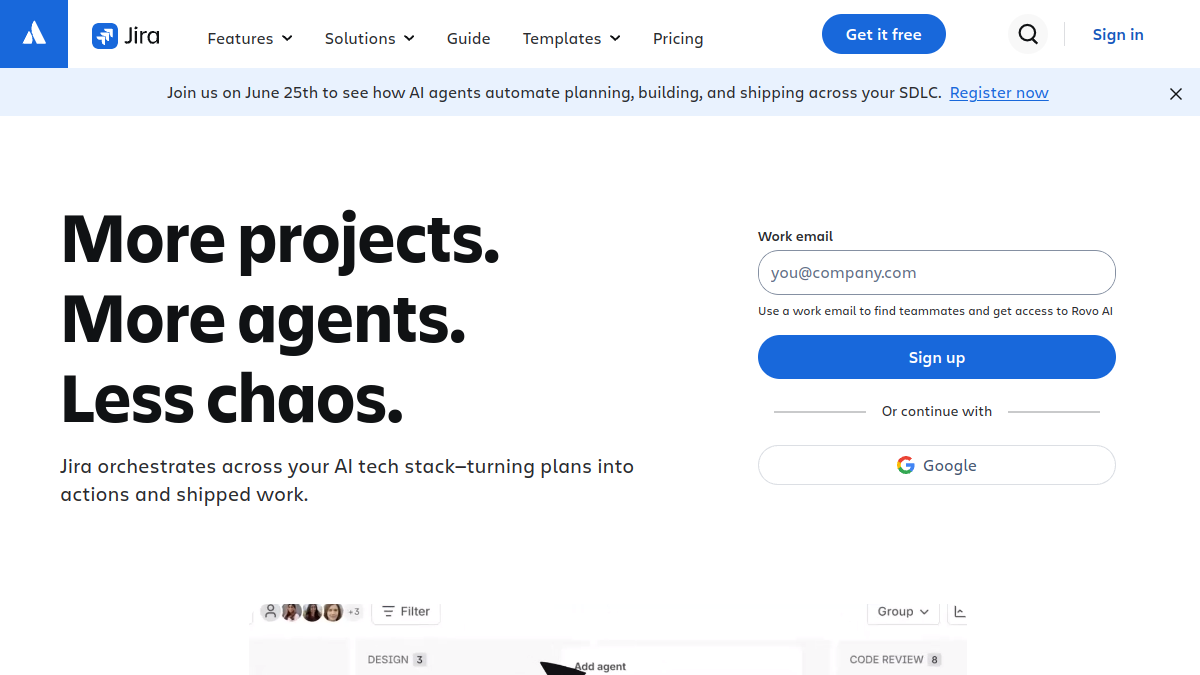This screenshot has height=675, width=1200.
Task: Expand the Templates dropdown menu
Action: point(571,38)
